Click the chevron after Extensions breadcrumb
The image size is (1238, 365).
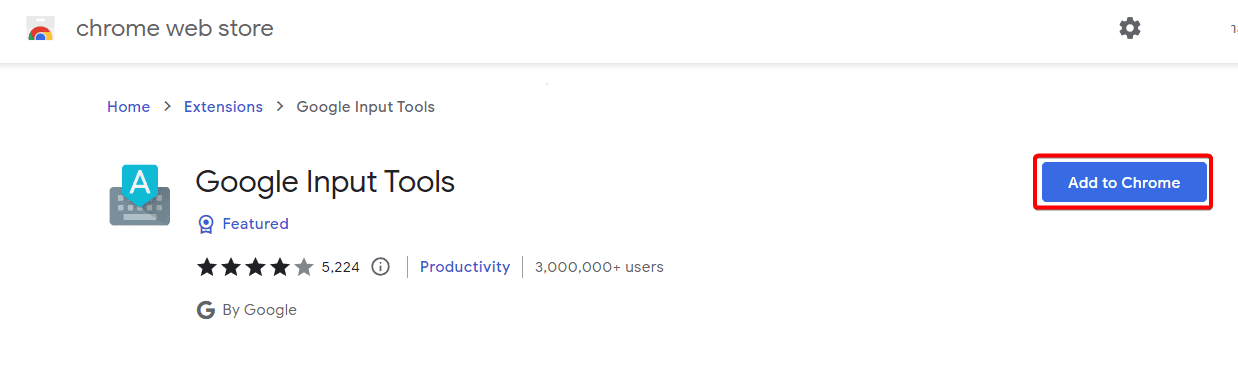pos(280,107)
